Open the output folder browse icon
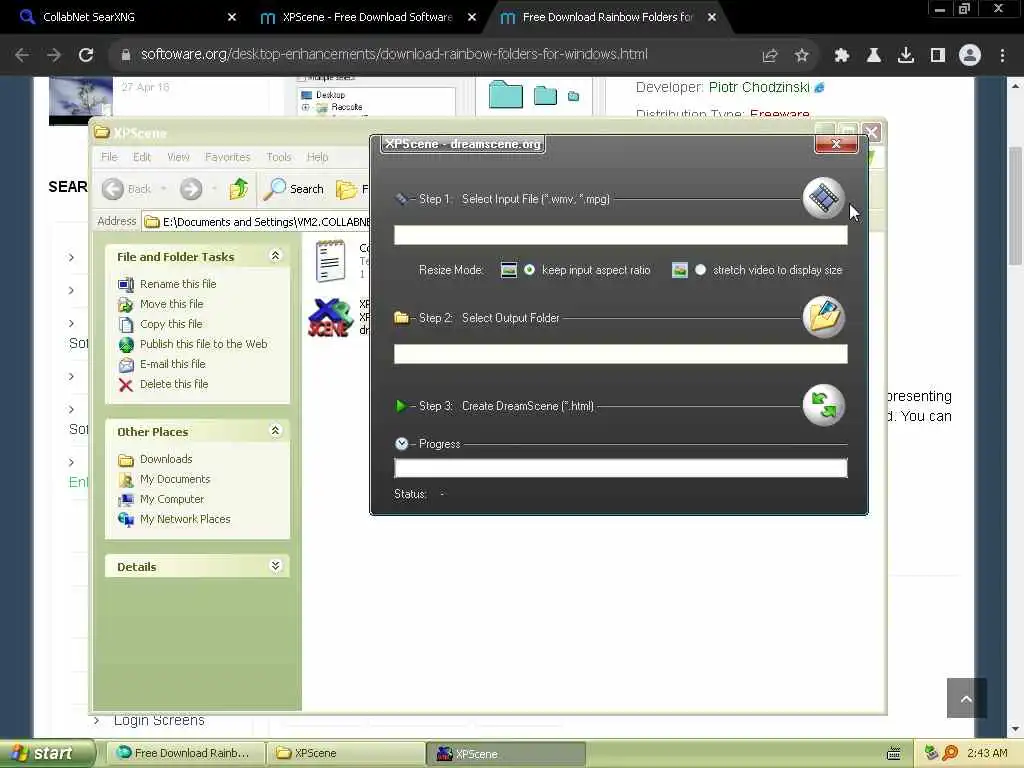The width and height of the screenshot is (1024, 768). (823, 317)
